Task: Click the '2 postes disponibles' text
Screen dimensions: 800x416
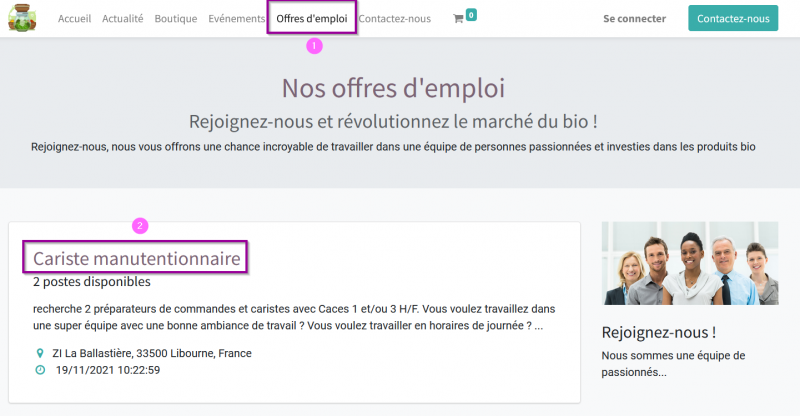Action: click(x=92, y=282)
